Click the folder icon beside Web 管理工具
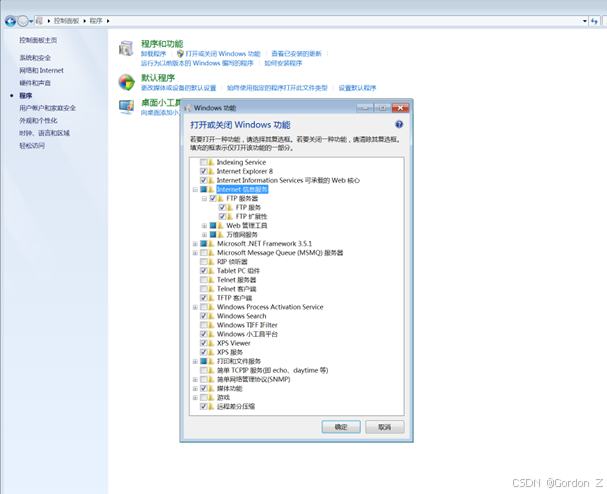This screenshot has width=607, height=494. [x=221, y=225]
